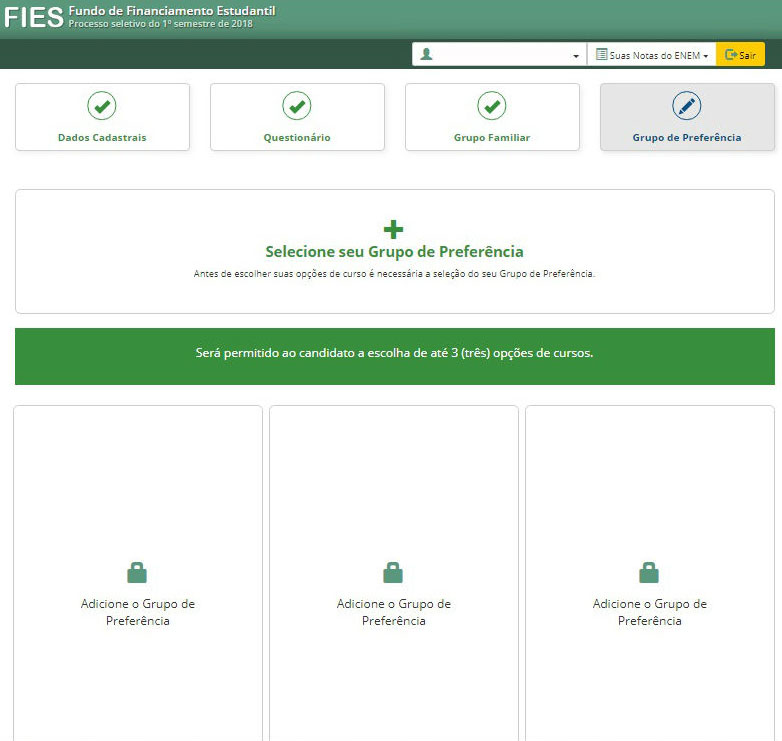This screenshot has height=741, width=782.
Task: Click the green plus icon to add group
Action: click(x=393, y=229)
